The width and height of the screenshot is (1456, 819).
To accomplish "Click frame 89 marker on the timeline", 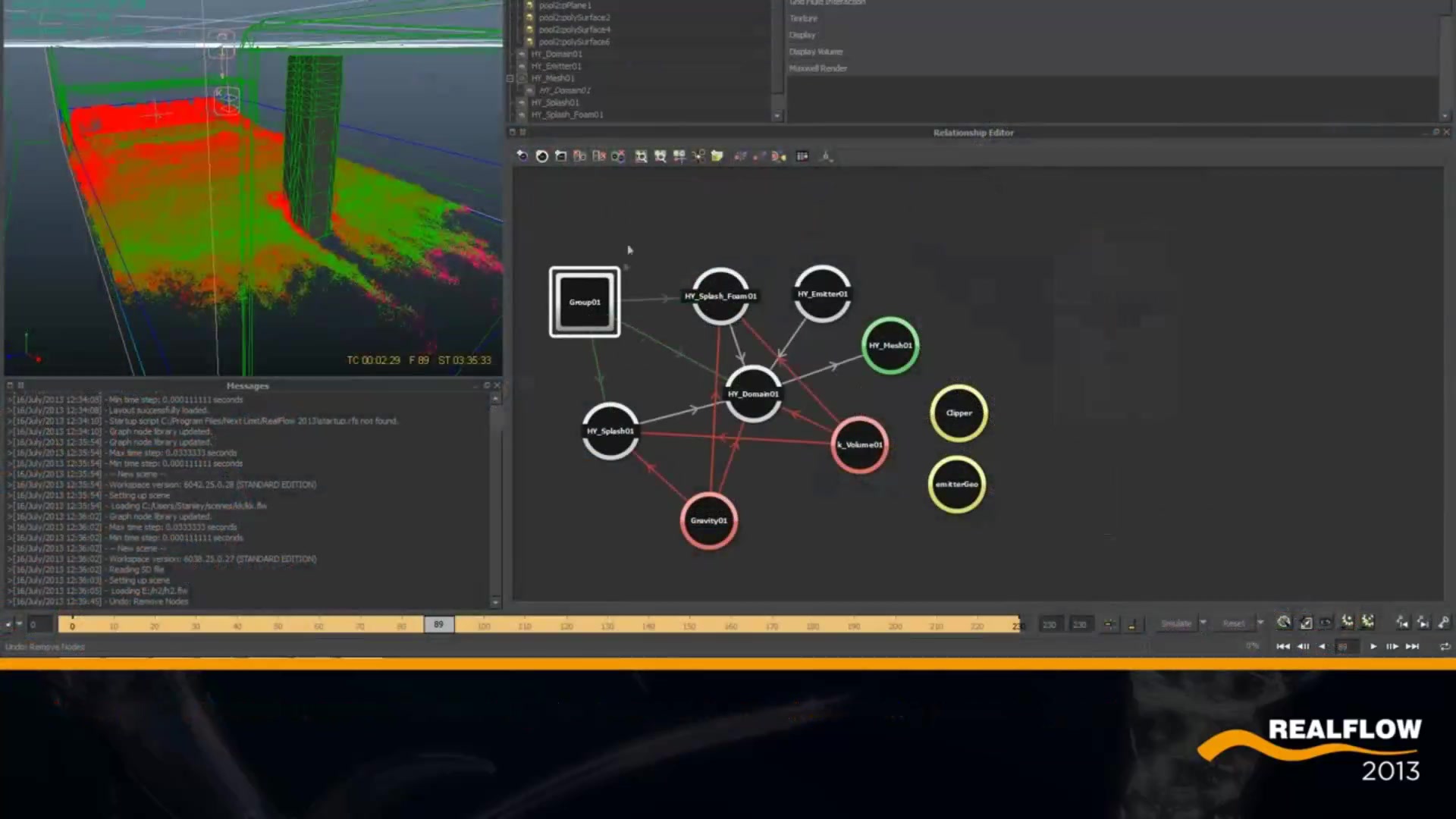I will [438, 625].
